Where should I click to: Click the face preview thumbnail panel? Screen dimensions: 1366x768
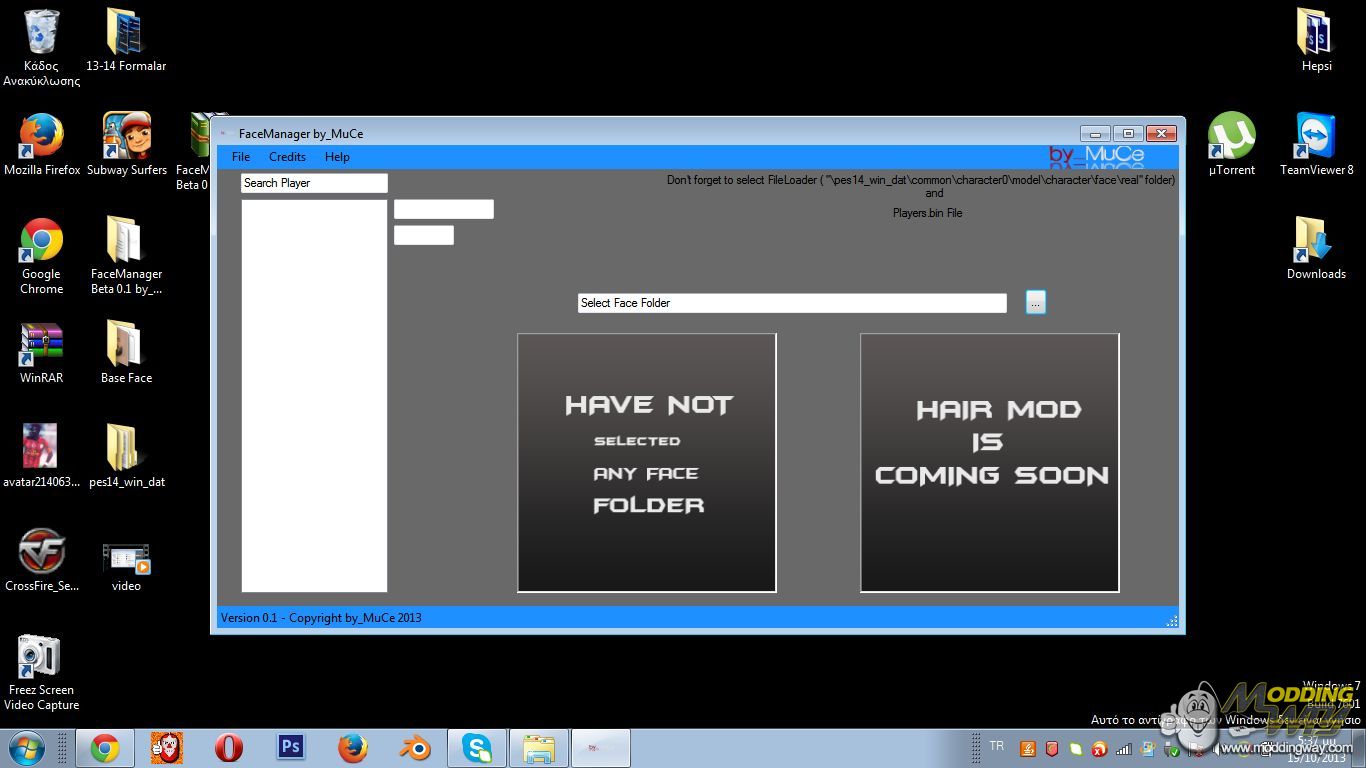[646, 462]
